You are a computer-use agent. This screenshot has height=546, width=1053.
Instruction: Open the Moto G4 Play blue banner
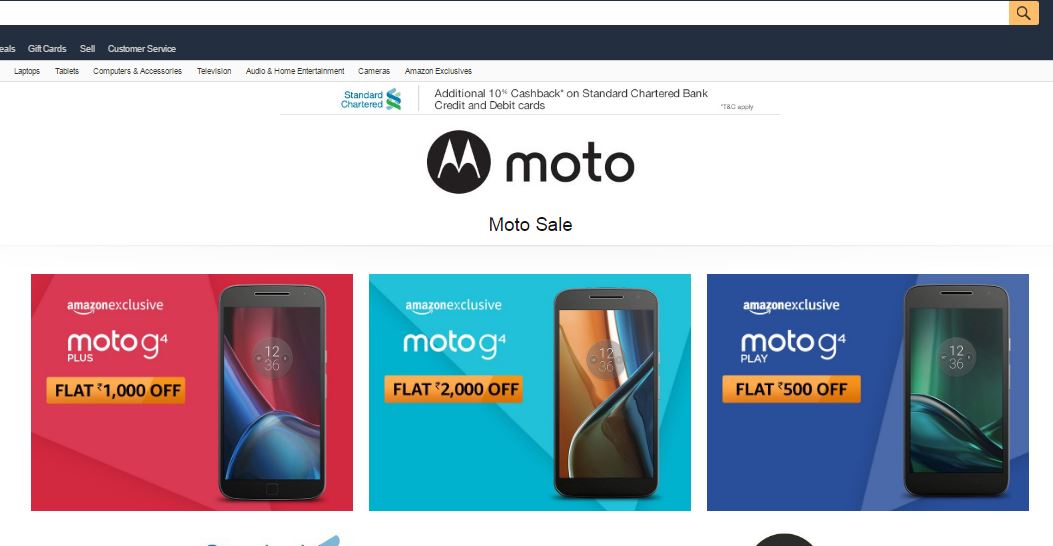point(868,392)
